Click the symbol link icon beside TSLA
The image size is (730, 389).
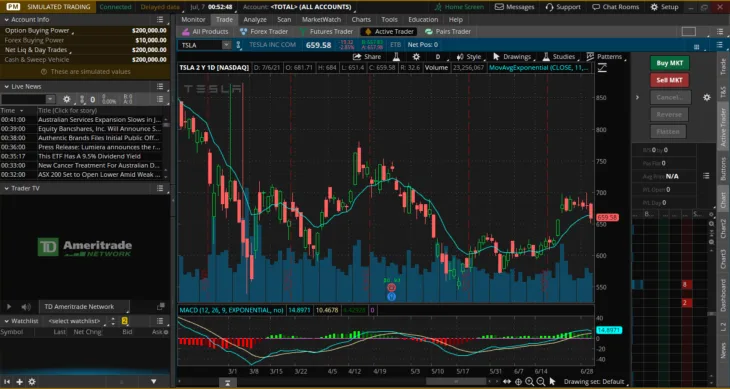[x=239, y=45]
